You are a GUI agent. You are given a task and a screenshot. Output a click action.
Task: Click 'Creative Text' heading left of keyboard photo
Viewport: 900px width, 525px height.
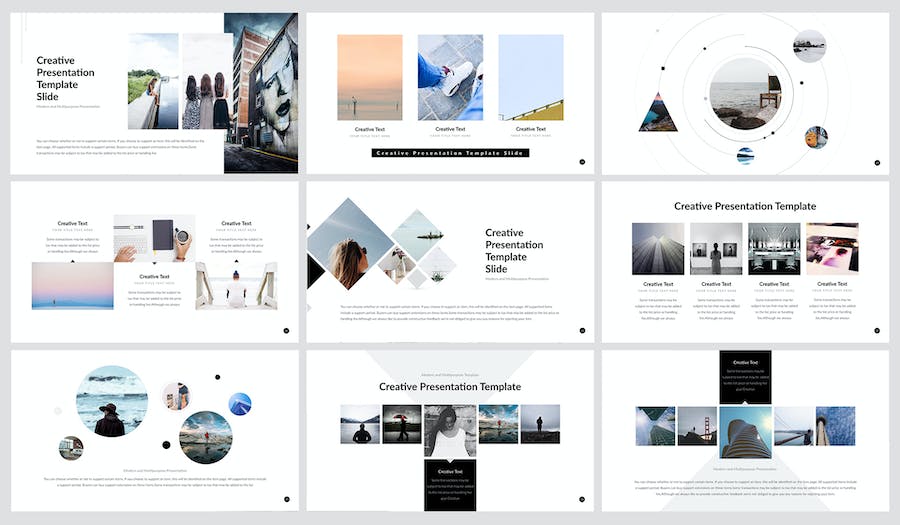coord(72,223)
